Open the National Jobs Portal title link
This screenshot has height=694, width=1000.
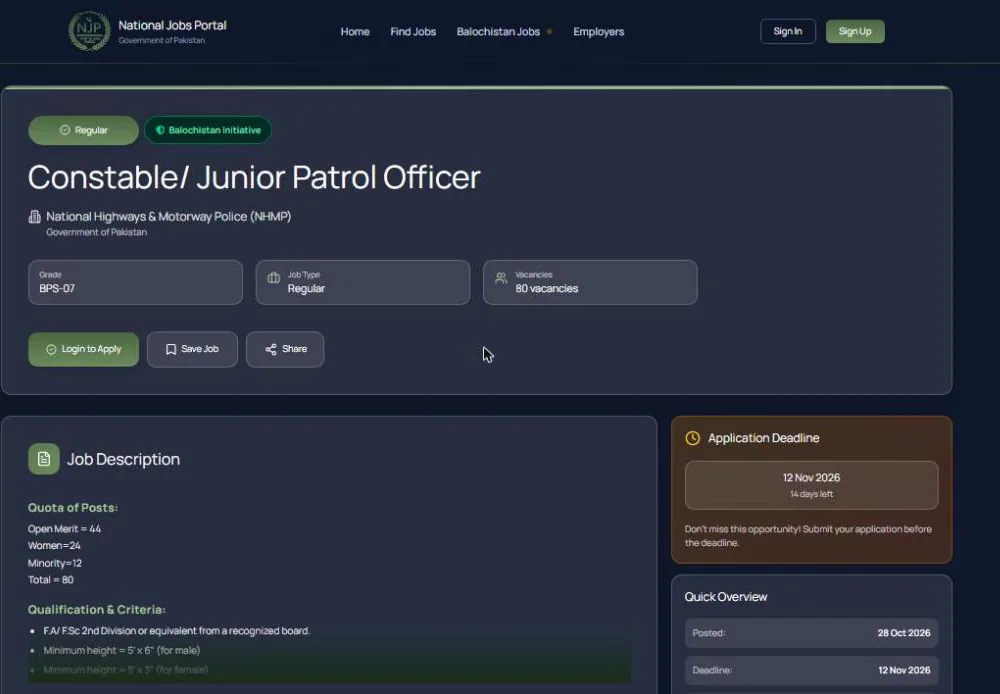(x=172, y=26)
